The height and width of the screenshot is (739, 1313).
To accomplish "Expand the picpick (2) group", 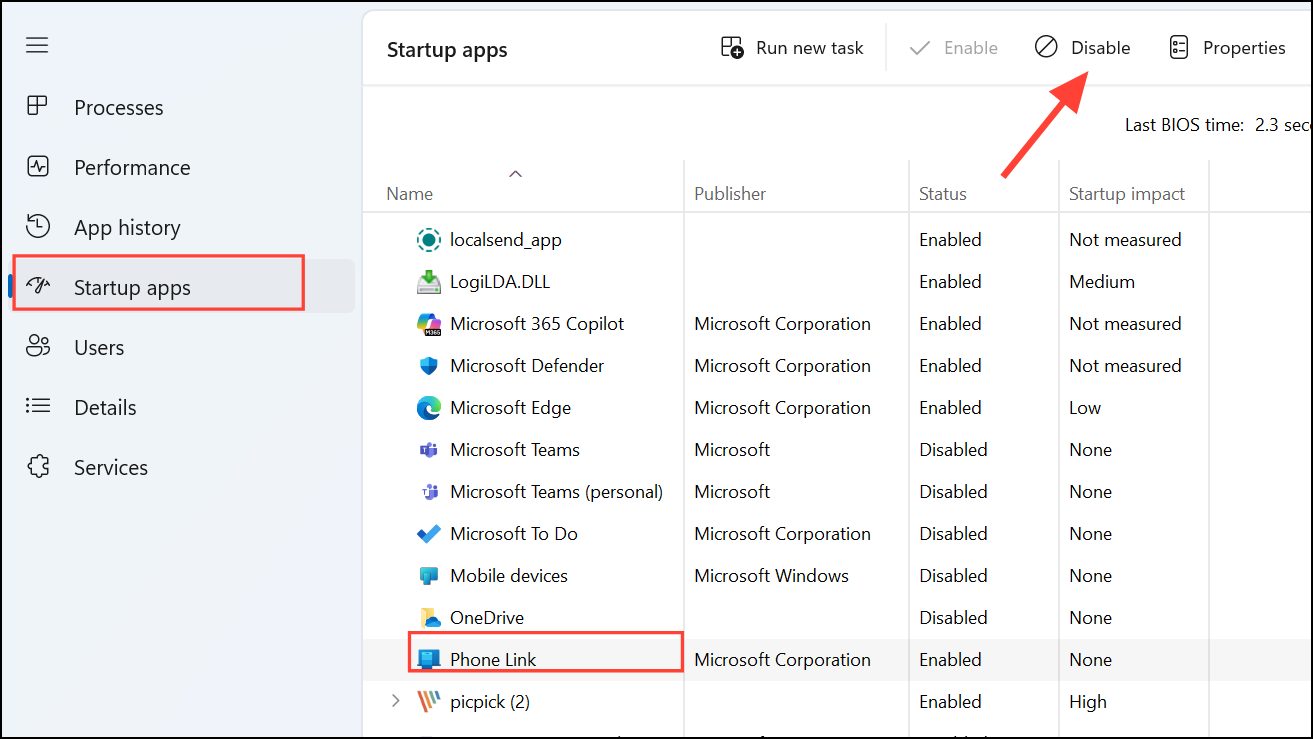I will pos(396,702).
